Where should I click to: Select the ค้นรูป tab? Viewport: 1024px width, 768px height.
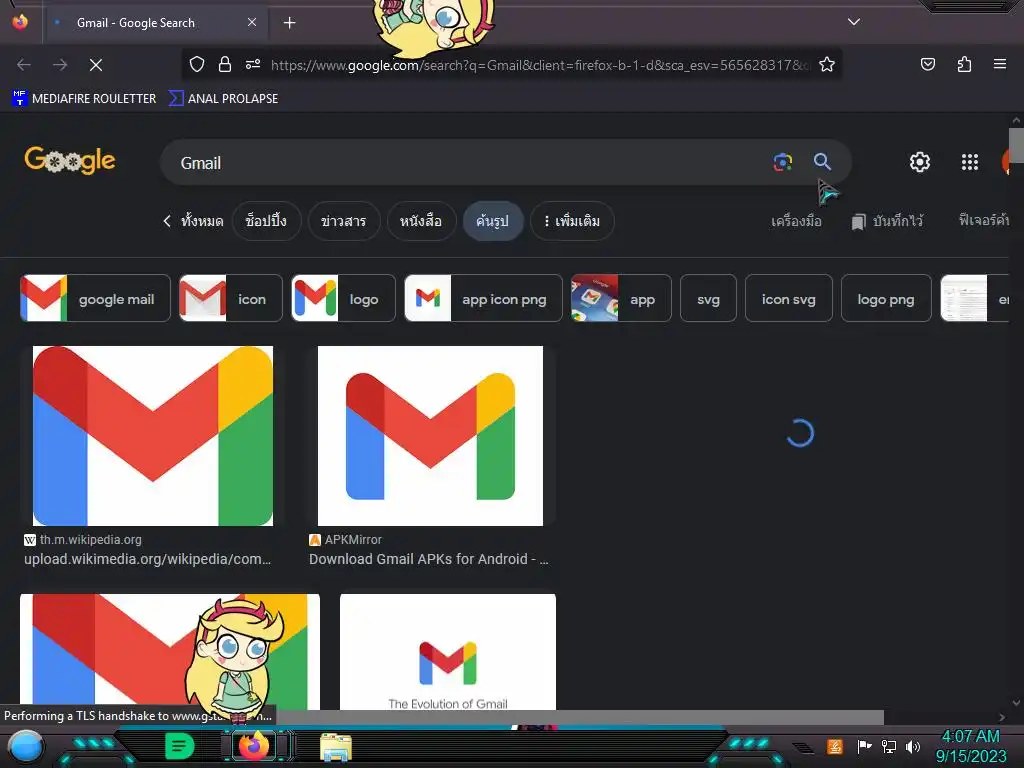click(x=492, y=221)
